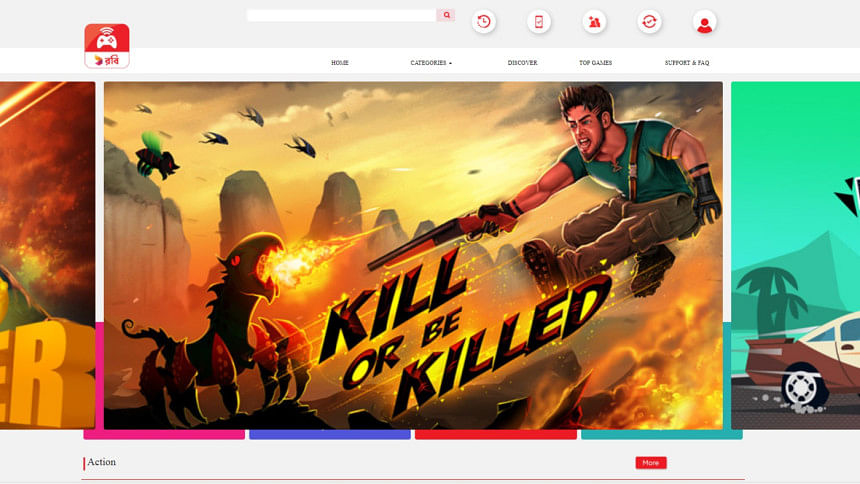Expand the Categories dropdown menu
860x484 pixels.
431,63
